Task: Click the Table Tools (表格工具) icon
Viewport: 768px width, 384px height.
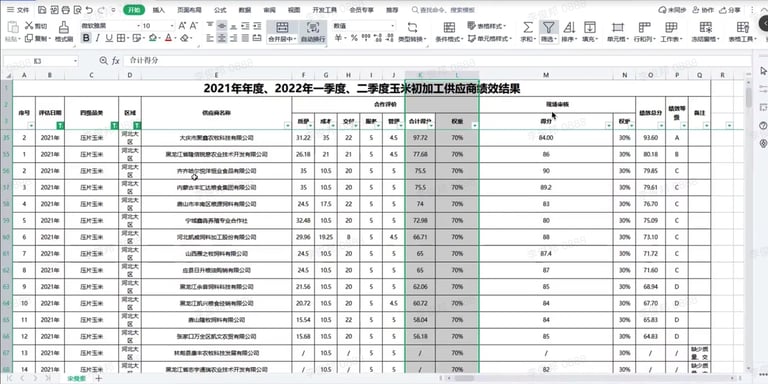Action: (x=743, y=27)
